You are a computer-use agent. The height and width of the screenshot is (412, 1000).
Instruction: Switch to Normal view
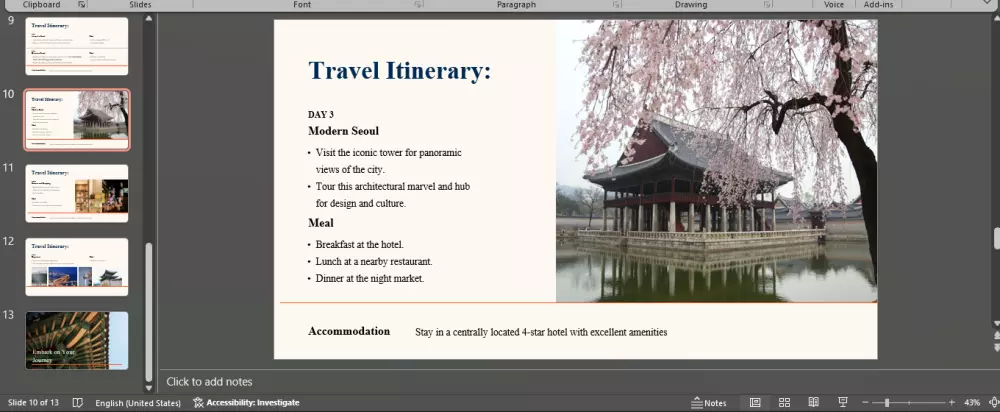click(755, 402)
